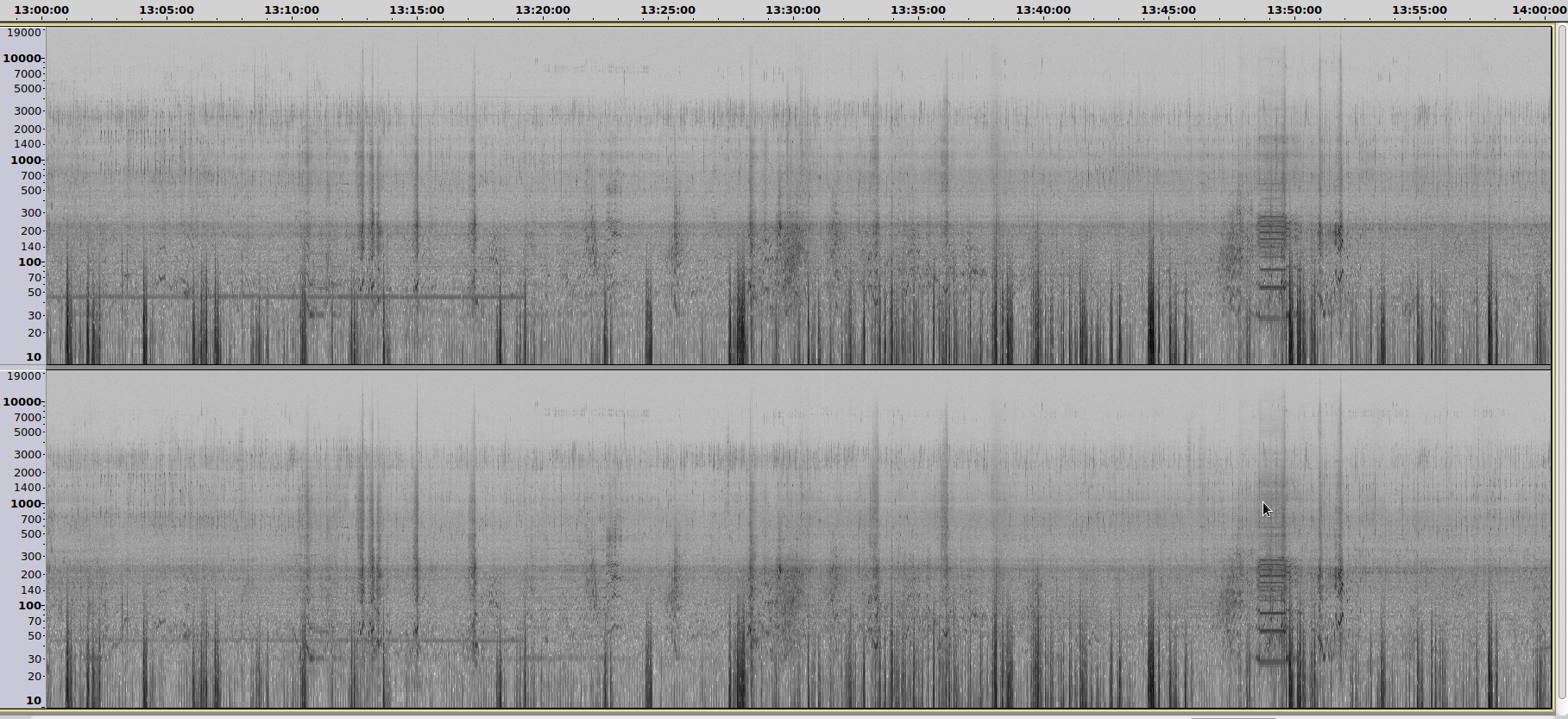Set playhead at 13:15:00 on ruler
Viewport: 1568px width, 719px height.
point(417,10)
